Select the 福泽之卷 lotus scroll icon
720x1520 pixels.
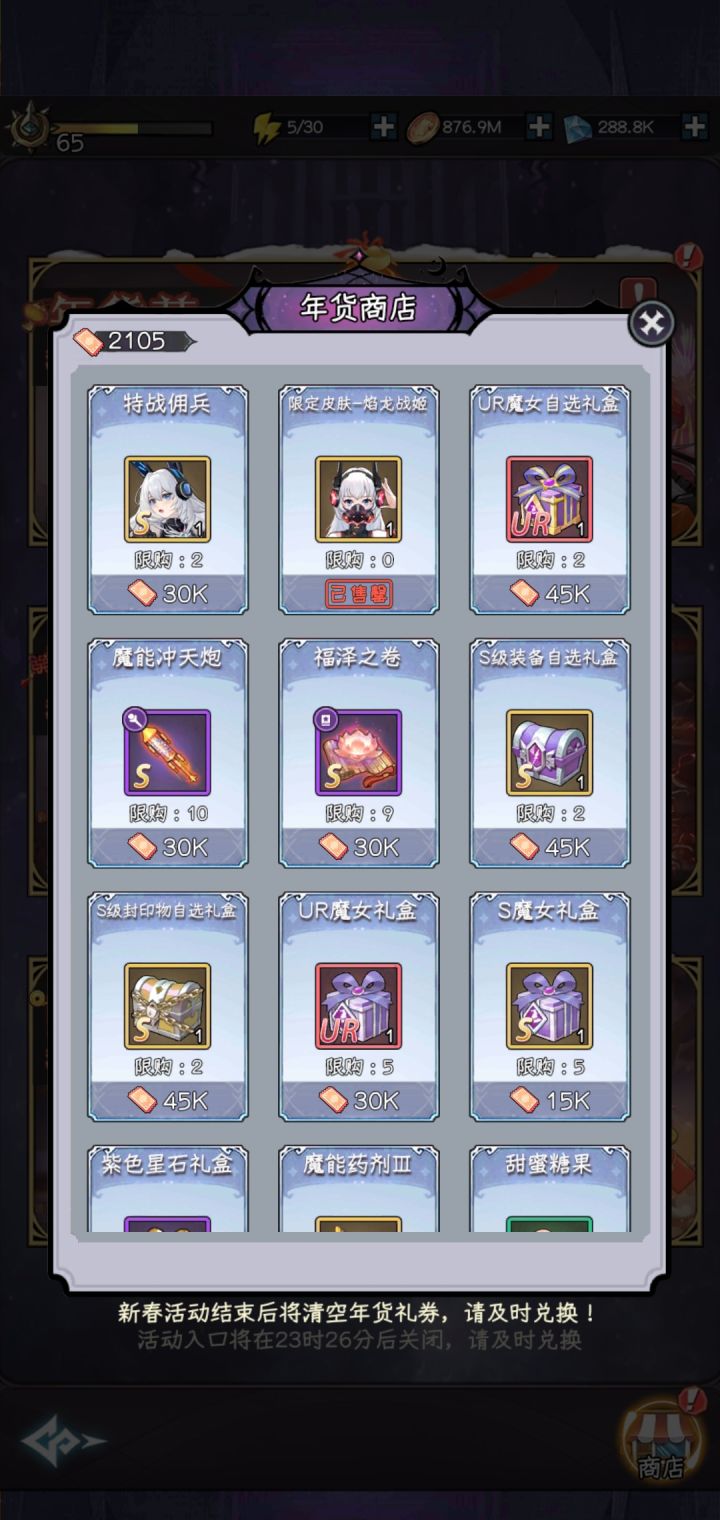[x=358, y=753]
